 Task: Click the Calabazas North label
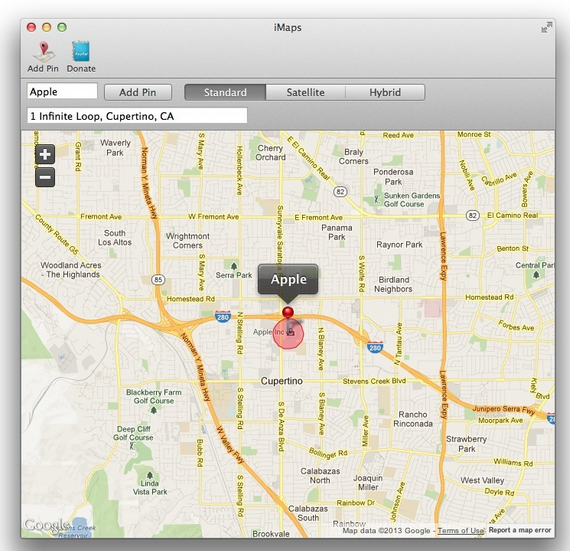pyautogui.click(x=320, y=475)
